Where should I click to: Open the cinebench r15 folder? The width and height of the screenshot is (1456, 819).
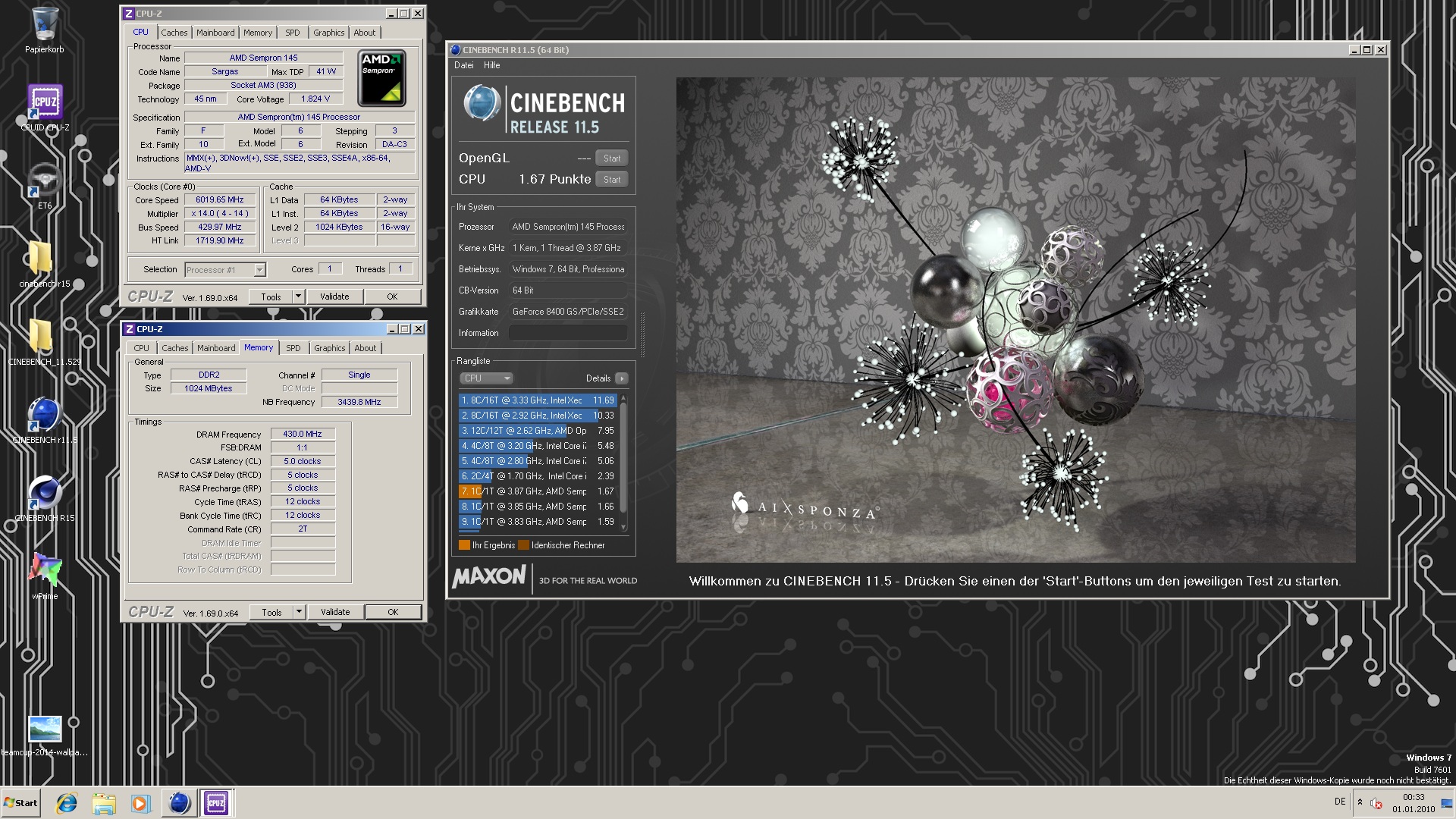(45, 264)
